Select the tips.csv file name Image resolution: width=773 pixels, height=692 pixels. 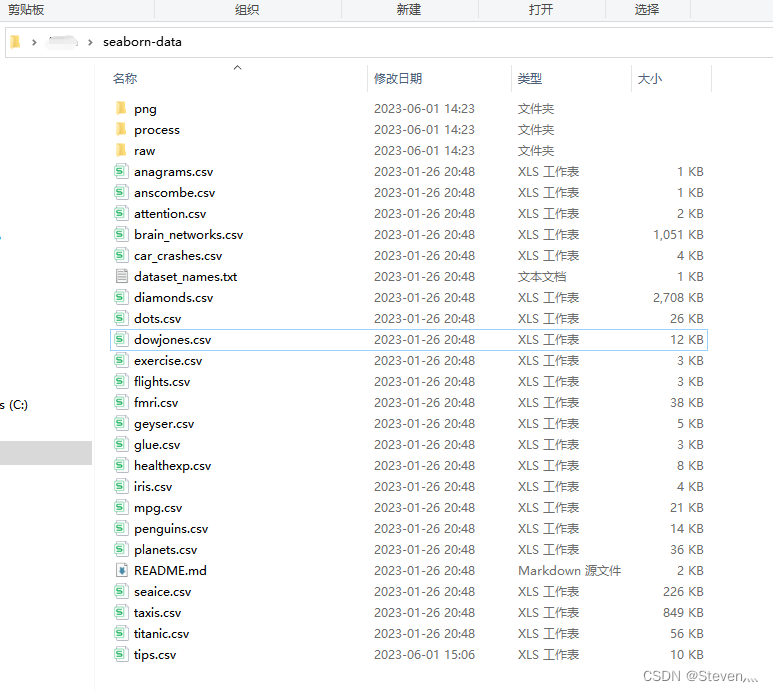point(155,655)
